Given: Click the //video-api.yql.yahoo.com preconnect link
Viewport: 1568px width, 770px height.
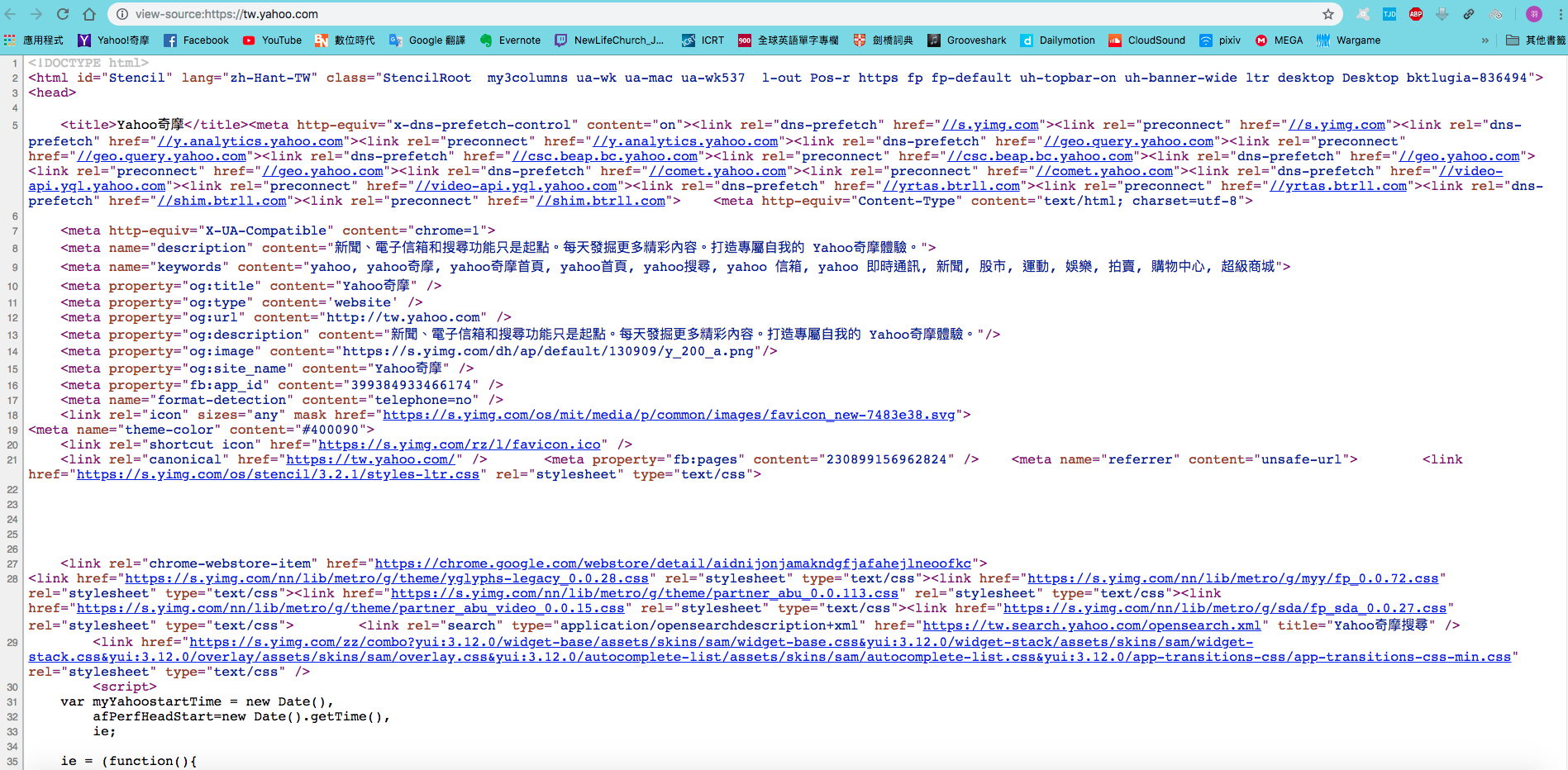Looking at the screenshot, I should click(516, 186).
